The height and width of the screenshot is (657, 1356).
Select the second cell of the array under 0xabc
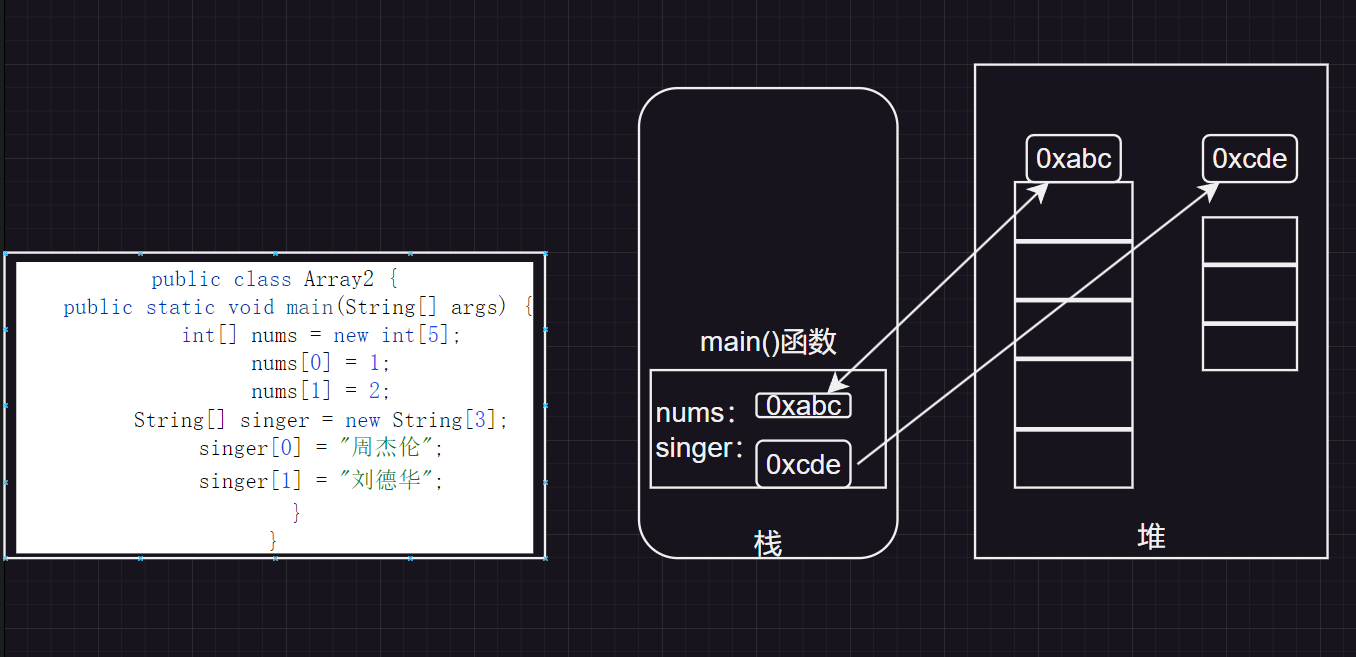pos(1074,270)
